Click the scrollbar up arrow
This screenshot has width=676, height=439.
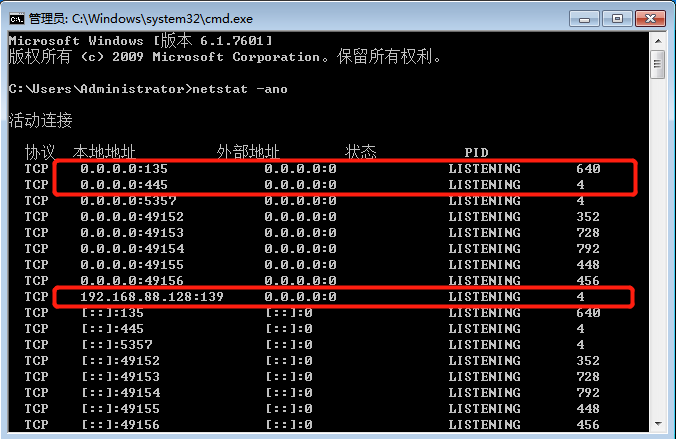click(657, 42)
